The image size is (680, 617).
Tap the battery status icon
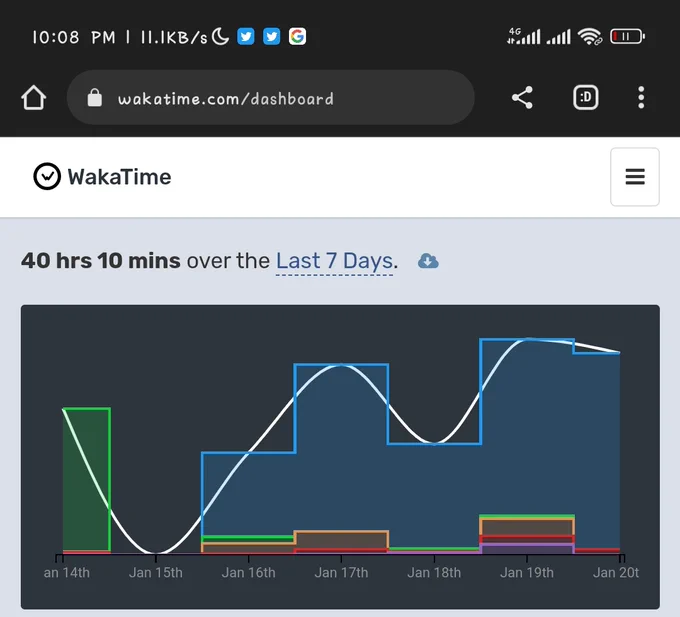(628, 36)
